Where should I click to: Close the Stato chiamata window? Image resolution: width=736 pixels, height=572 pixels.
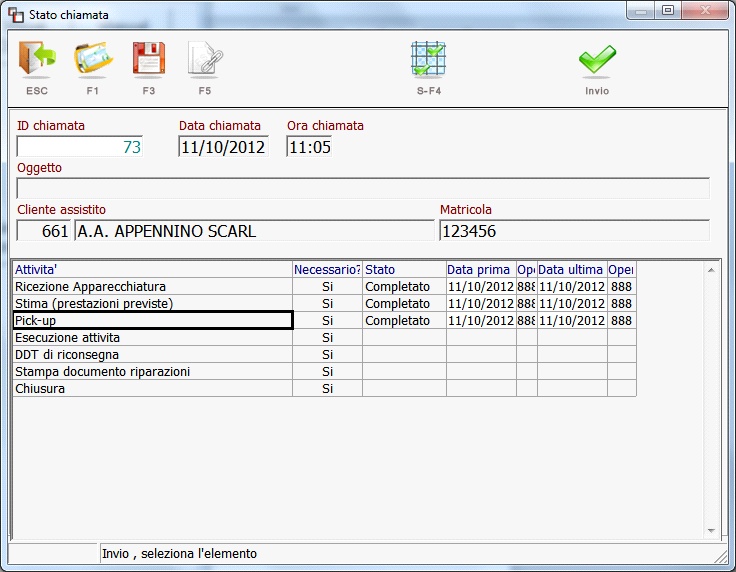tap(705, 10)
